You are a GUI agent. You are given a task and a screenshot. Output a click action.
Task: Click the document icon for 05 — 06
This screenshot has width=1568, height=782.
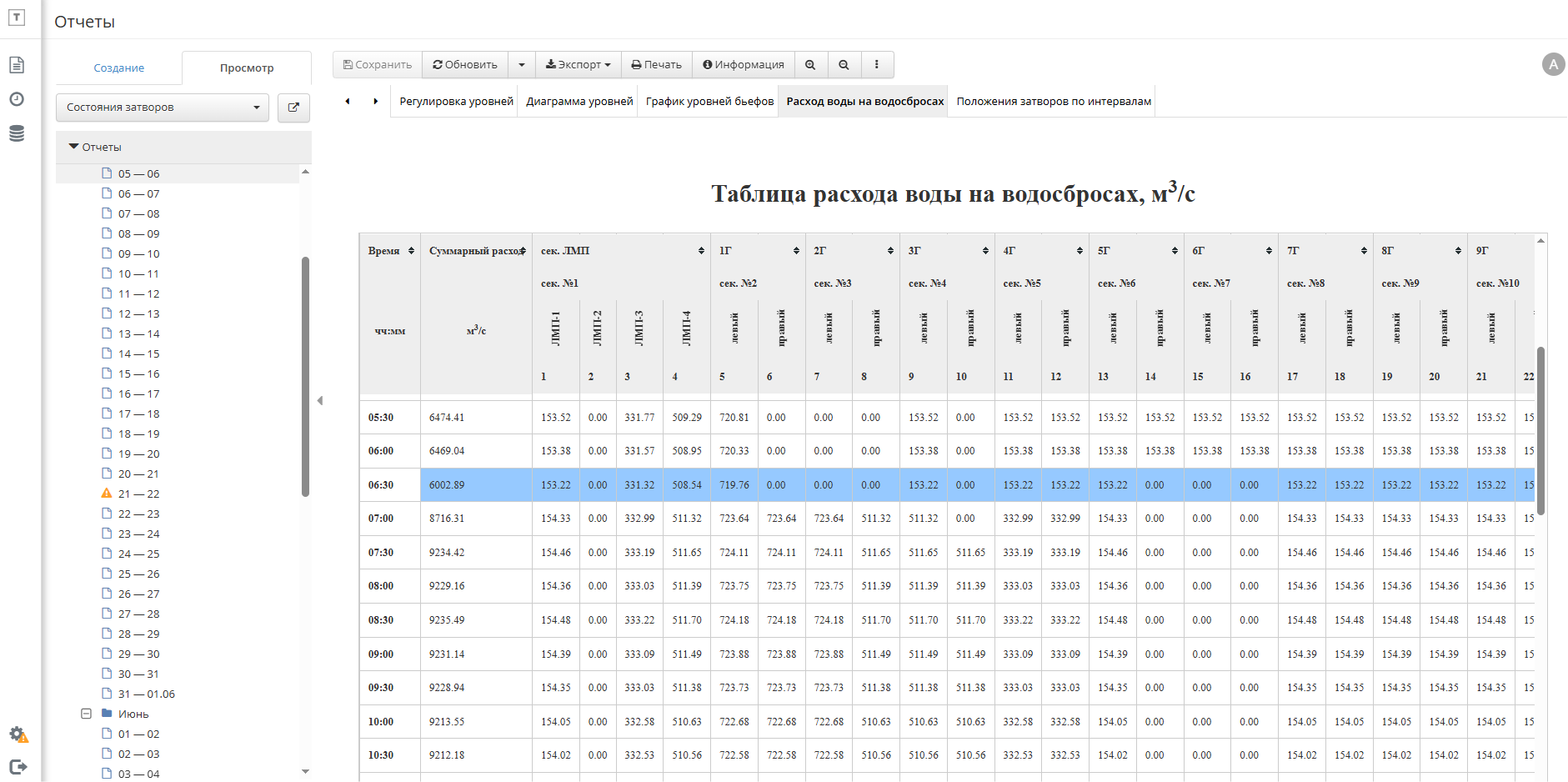coord(107,173)
